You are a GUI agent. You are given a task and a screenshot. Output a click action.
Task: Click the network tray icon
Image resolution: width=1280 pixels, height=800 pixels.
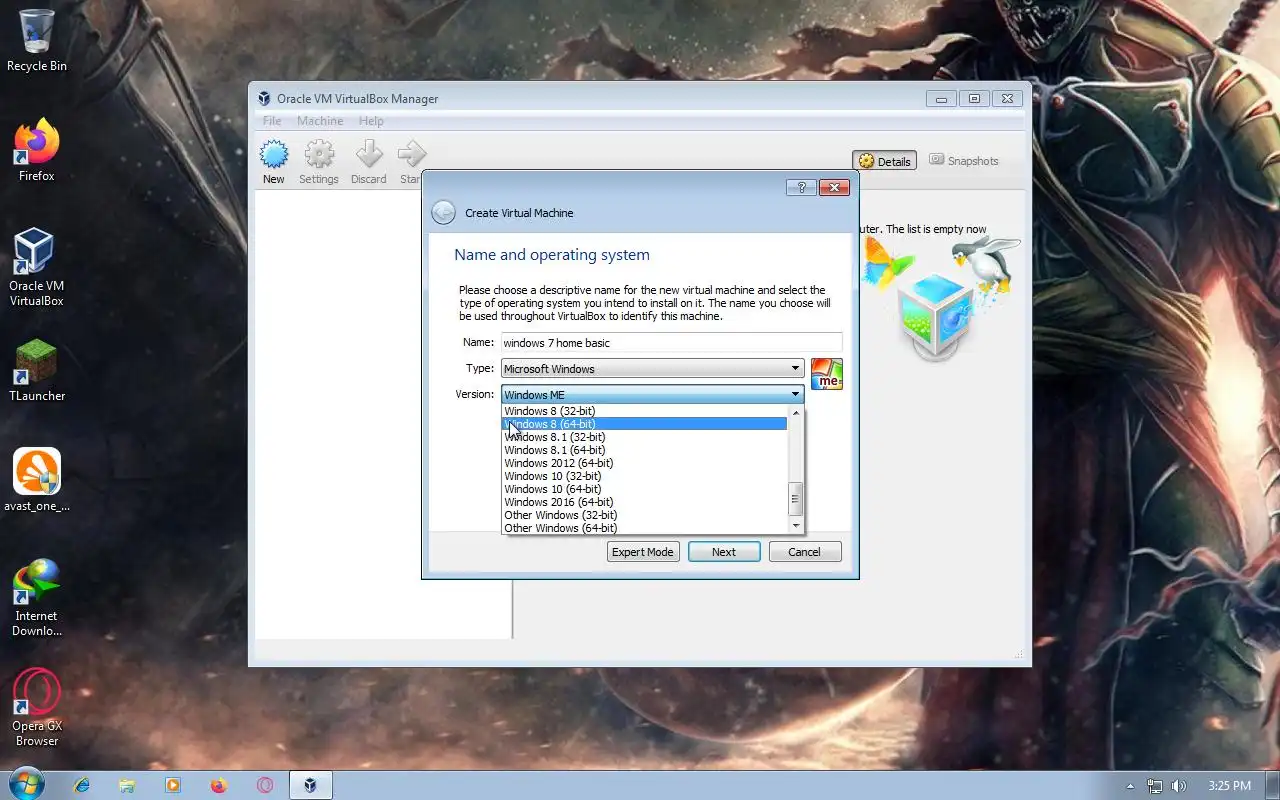point(1155,786)
